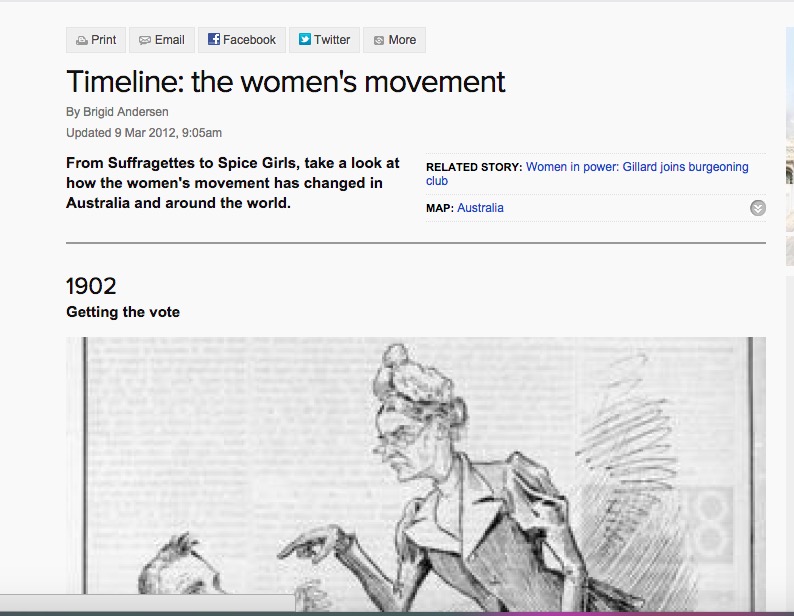Expand the map with the chevron icon
Image resolution: width=794 pixels, height=616 pixels.
tap(758, 208)
